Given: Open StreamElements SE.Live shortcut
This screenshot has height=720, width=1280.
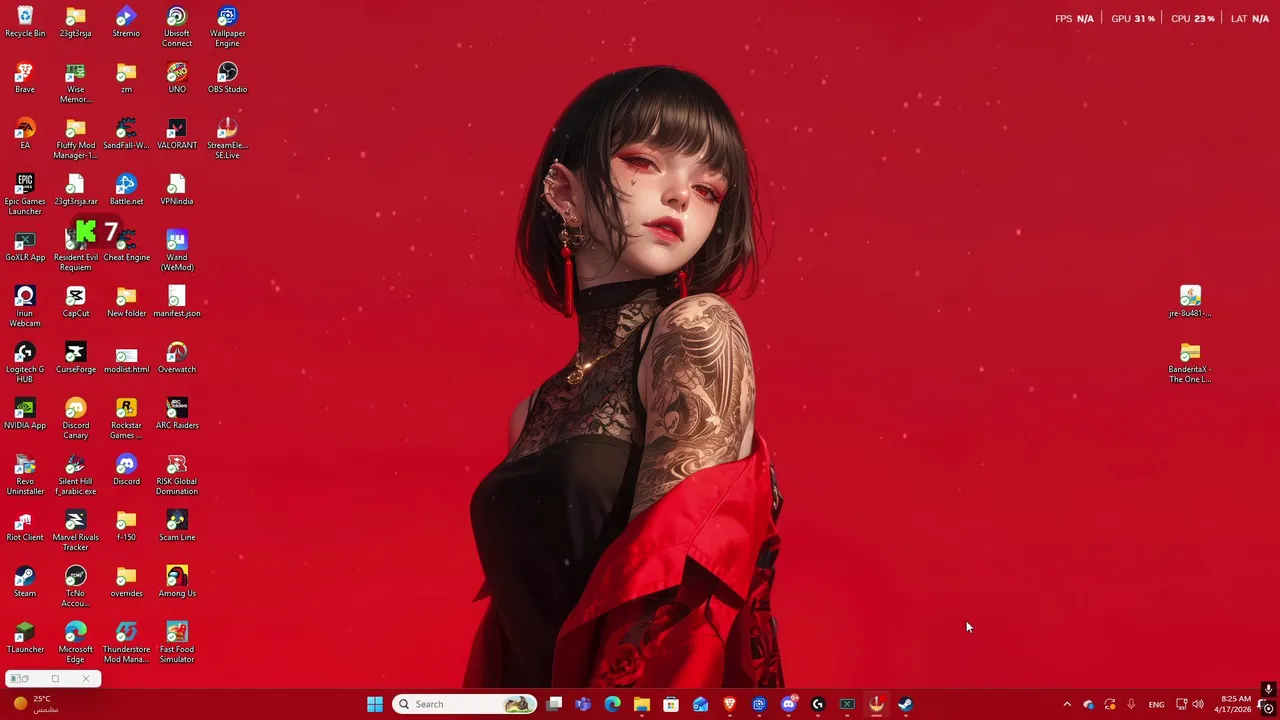Looking at the screenshot, I should point(227,139).
